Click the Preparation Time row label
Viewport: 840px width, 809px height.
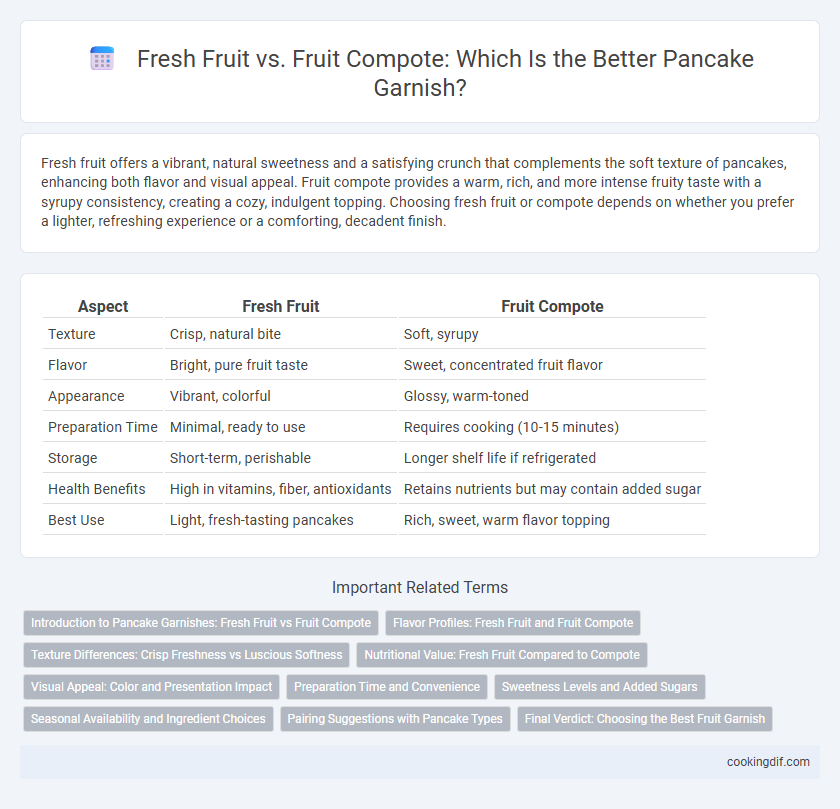[103, 427]
